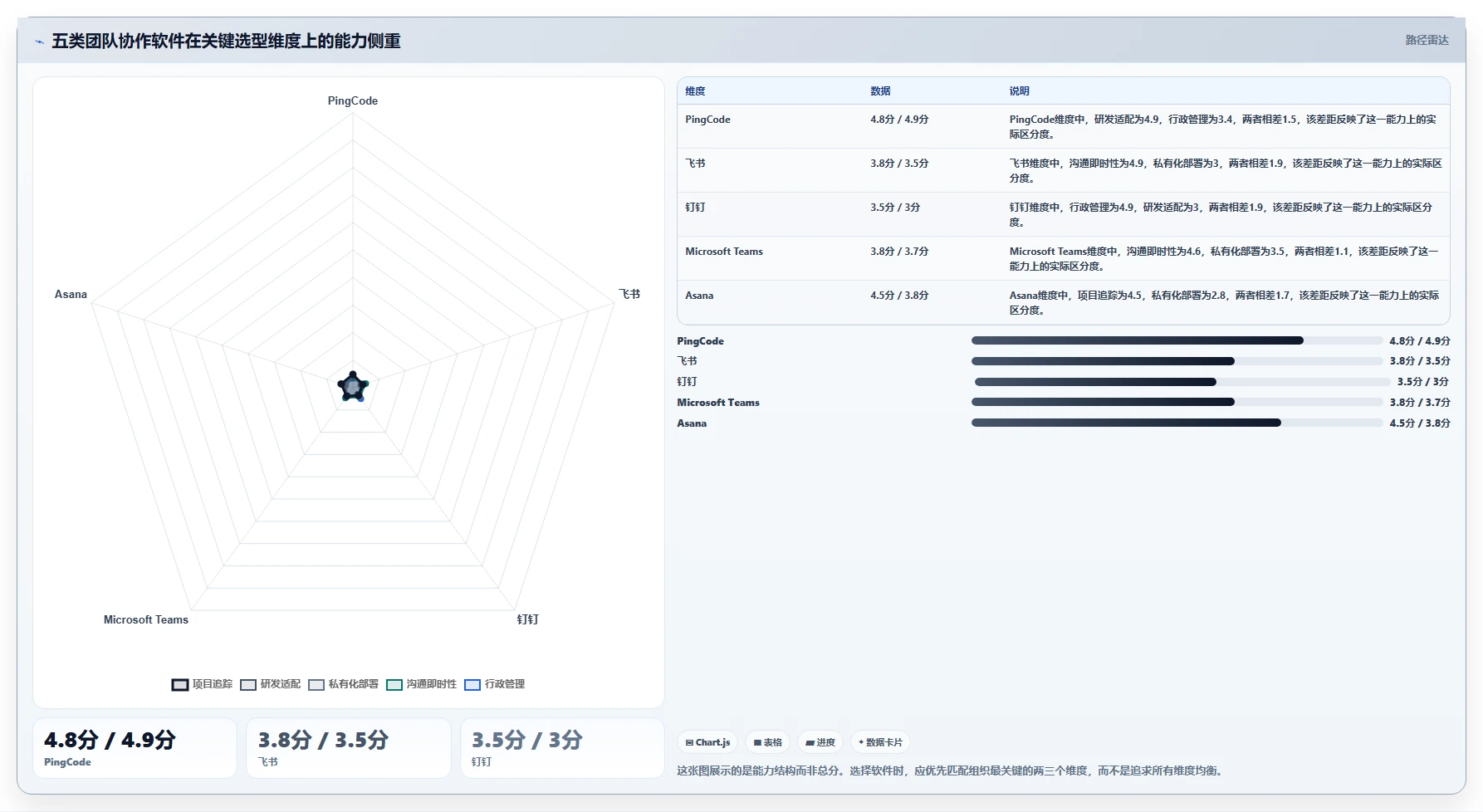Image resolution: width=1483 pixels, height=812 pixels.
Task: Toggle 行政管理 legend series
Action: pyautogui.click(x=494, y=684)
